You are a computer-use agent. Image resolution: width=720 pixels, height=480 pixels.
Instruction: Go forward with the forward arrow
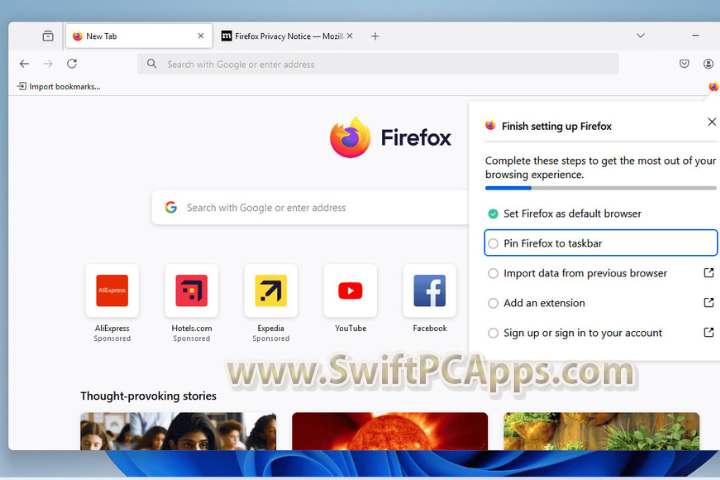[x=48, y=64]
